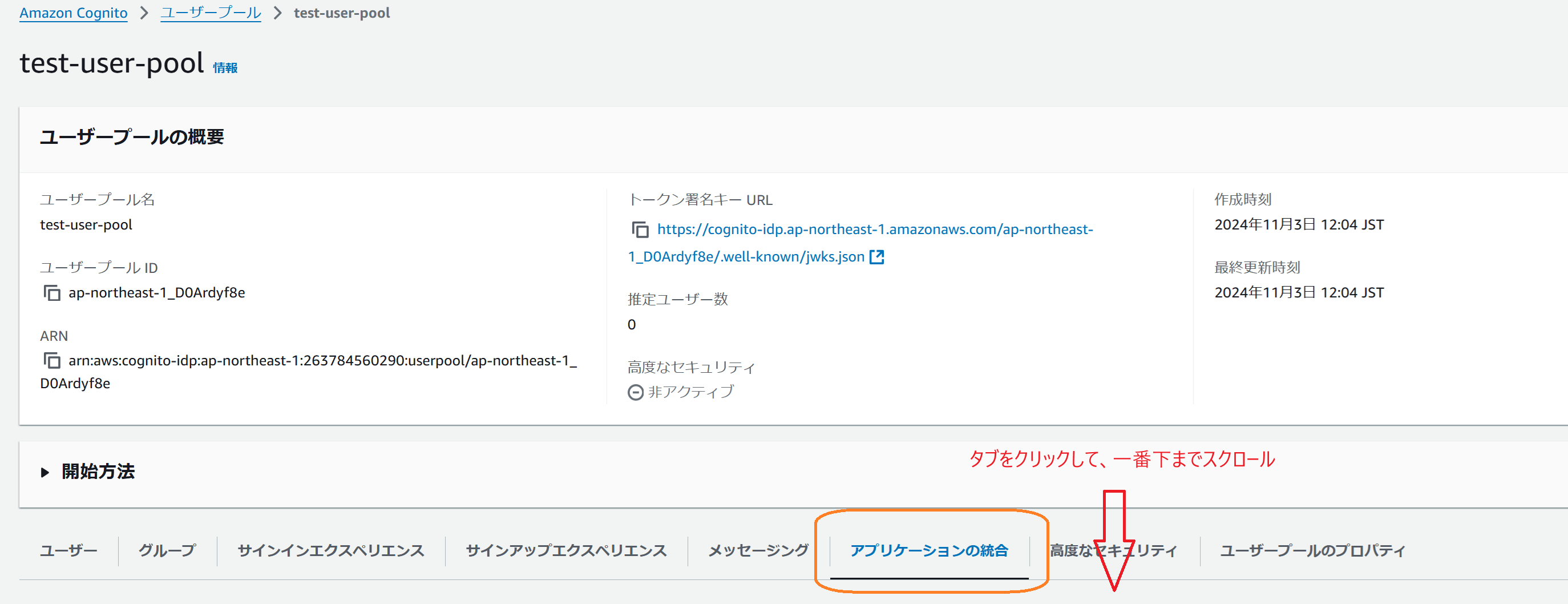Switch to the サインアップエクスペリエンス tab

coord(566,550)
